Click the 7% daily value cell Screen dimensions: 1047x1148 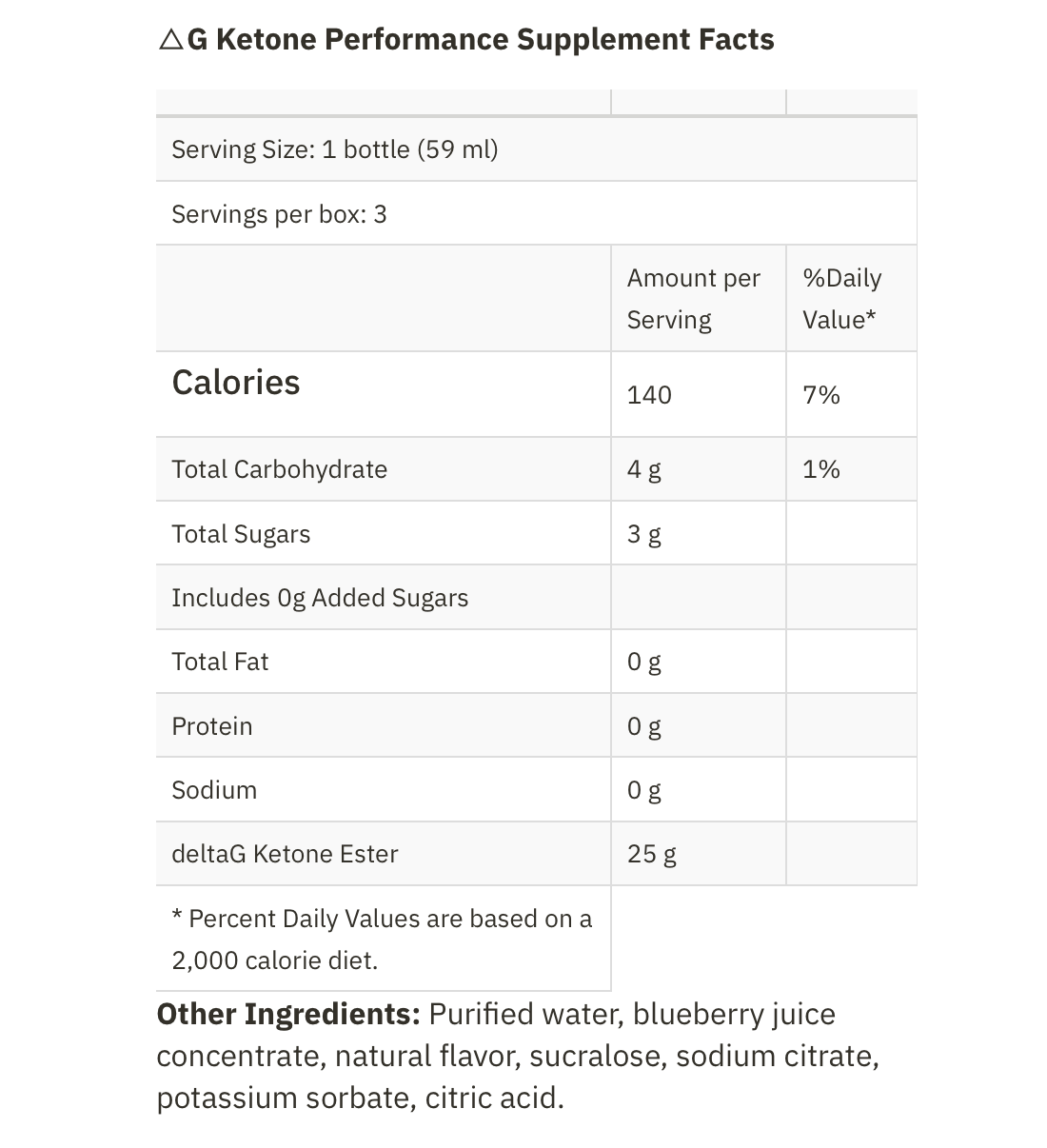820,395
